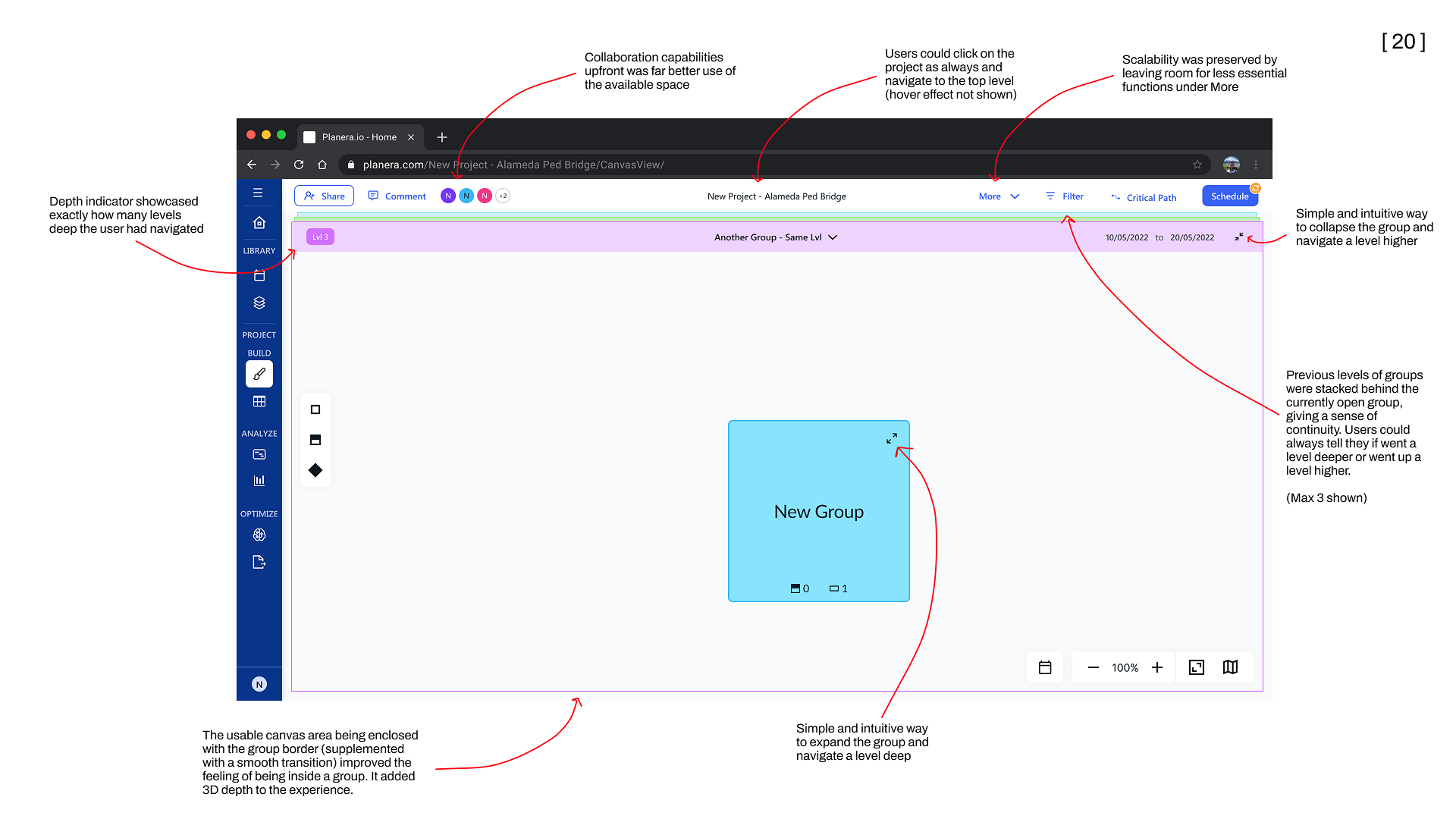Click the pink N collaborator avatar

click(485, 196)
